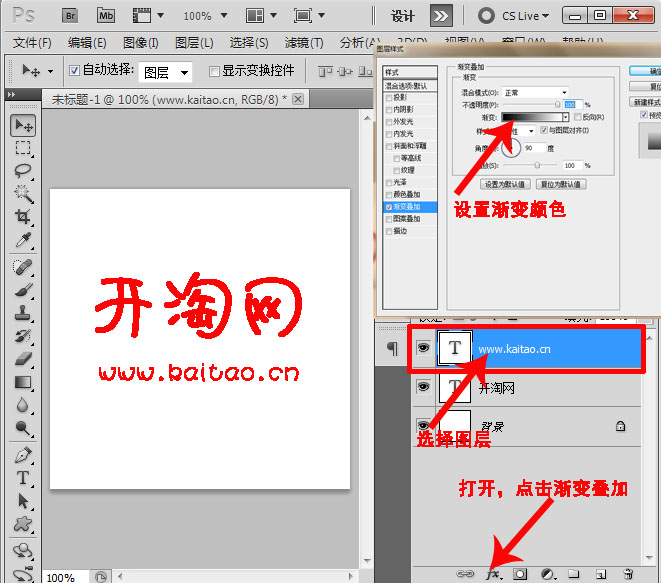Open the 图层 auto-select dropdown
Viewport: 661px width, 583px height.
(x=164, y=72)
